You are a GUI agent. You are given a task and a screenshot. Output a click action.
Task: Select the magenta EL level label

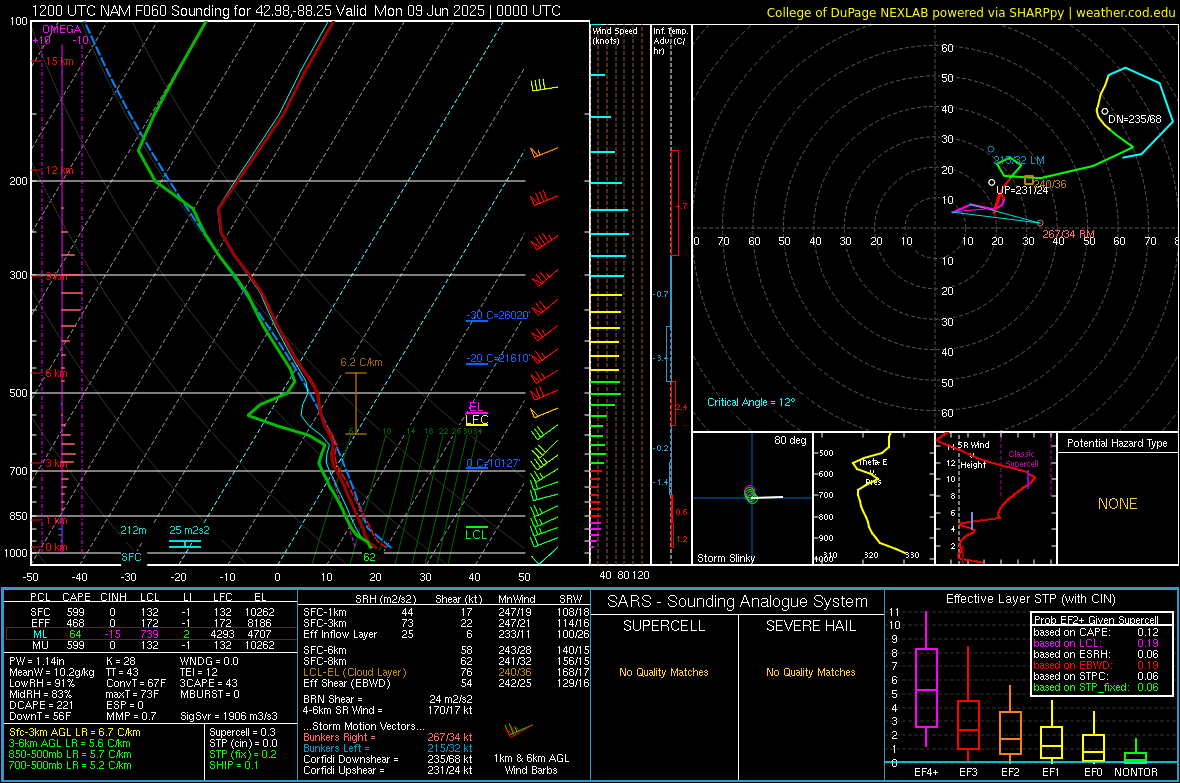(x=476, y=407)
